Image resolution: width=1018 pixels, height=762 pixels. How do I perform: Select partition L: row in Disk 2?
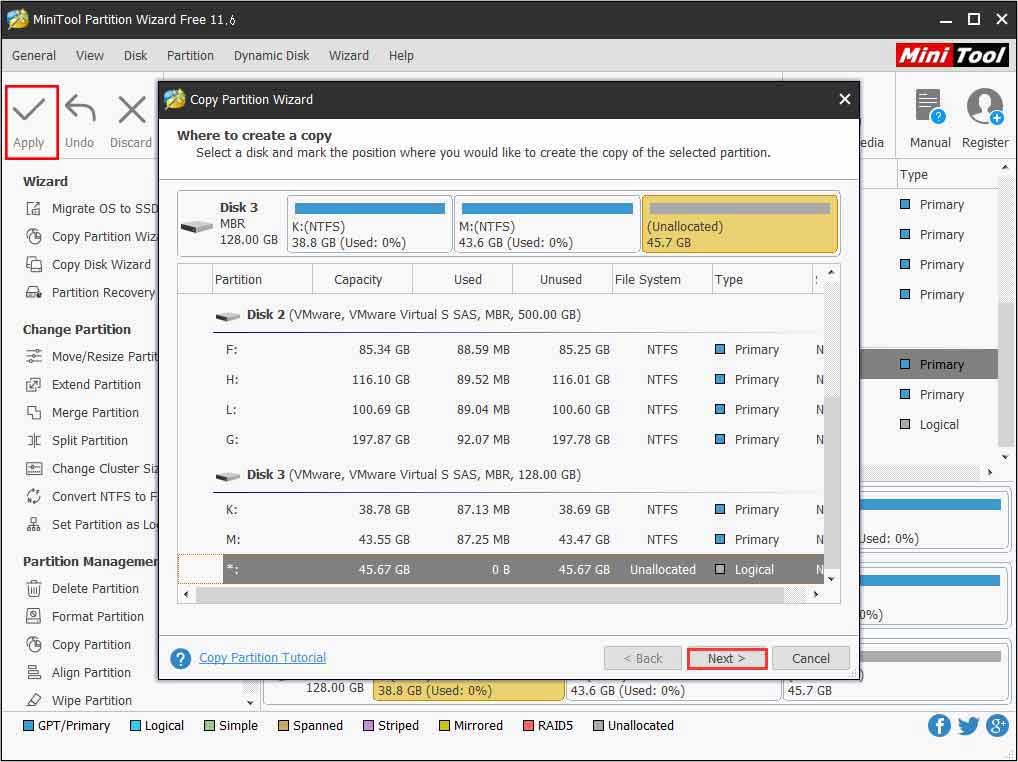[501, 410]
